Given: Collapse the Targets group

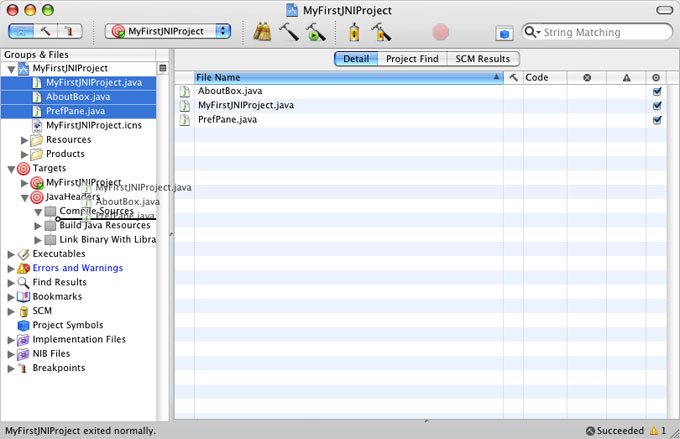Looking at the screenshot, I should tap(12, 169).
